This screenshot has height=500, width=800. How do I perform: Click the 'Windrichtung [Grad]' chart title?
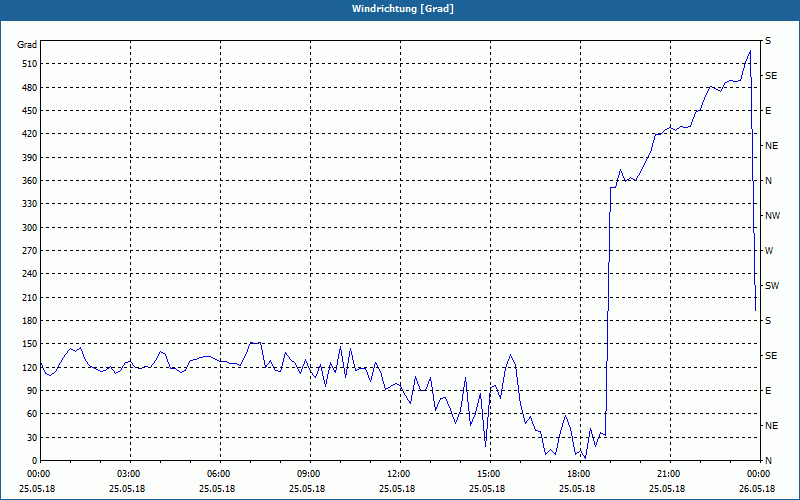pyautogui.click(x=403, y=9)
